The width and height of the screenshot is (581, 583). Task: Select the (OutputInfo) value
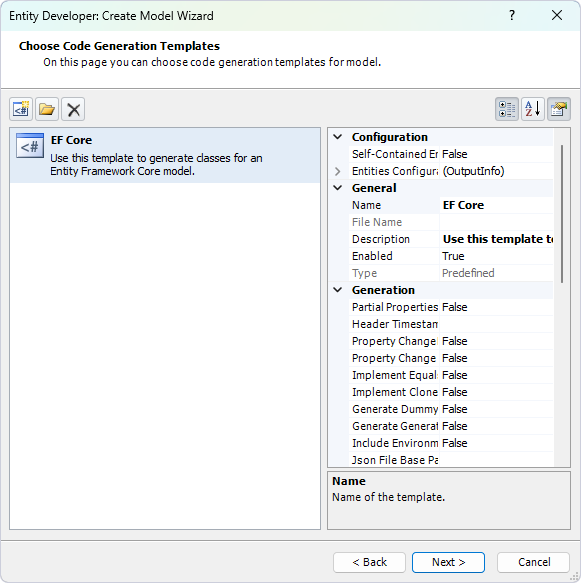tap(497, 171)
